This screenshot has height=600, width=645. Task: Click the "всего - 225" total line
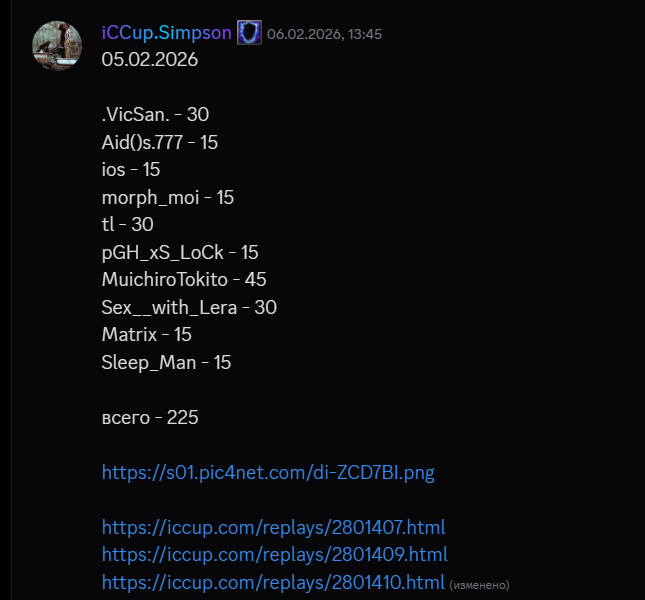coord(150,417)
